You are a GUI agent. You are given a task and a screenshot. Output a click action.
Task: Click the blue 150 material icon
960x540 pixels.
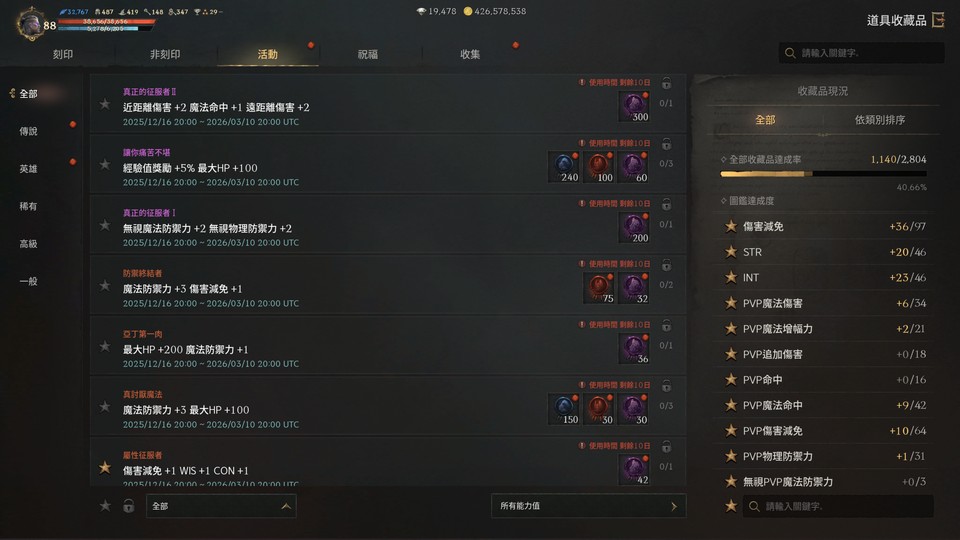pos(564,410)
